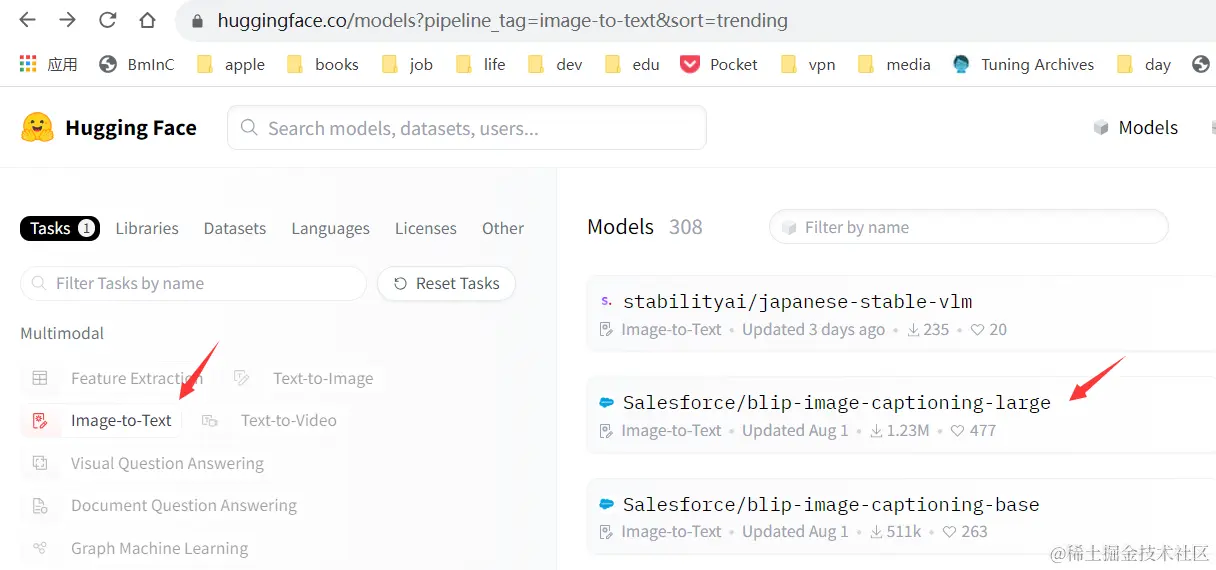This screenshot has height=570, width=1216.
Task: Go back with the browser back arrow
Action: (x=28, y=20)
